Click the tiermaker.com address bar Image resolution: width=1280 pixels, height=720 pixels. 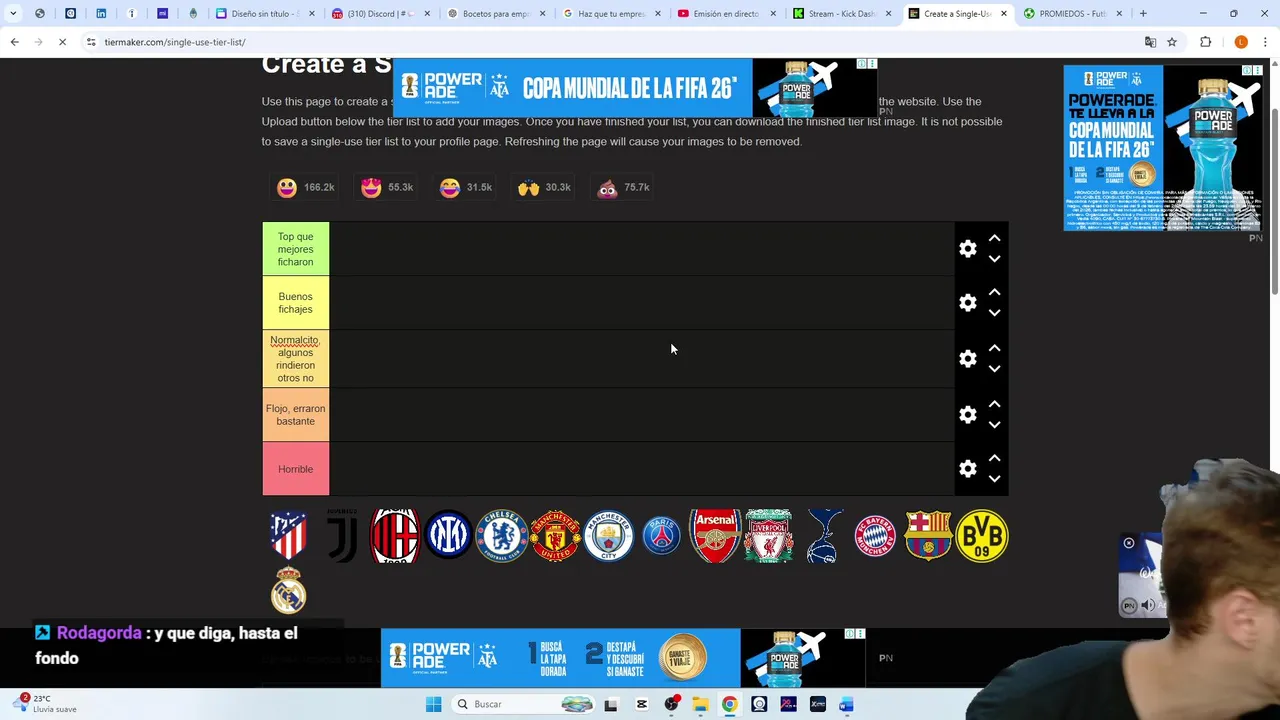coord(610,42)
